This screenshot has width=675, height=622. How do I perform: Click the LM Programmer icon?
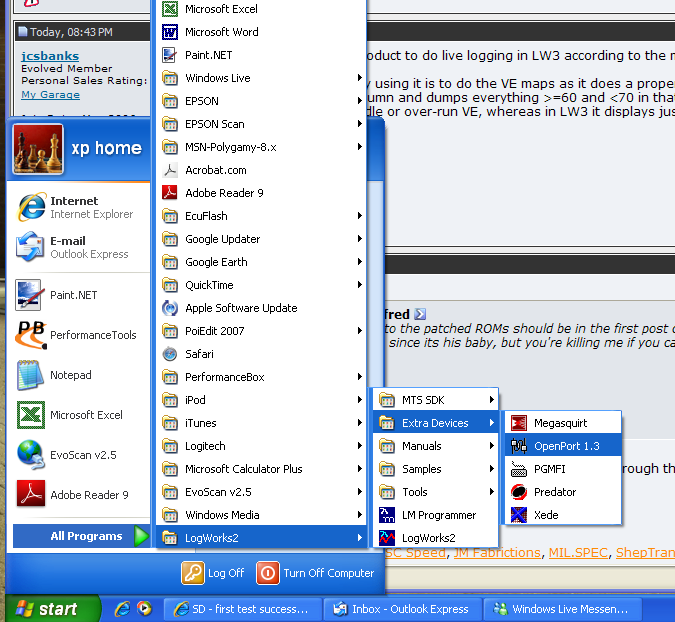(x=387, y=515)
